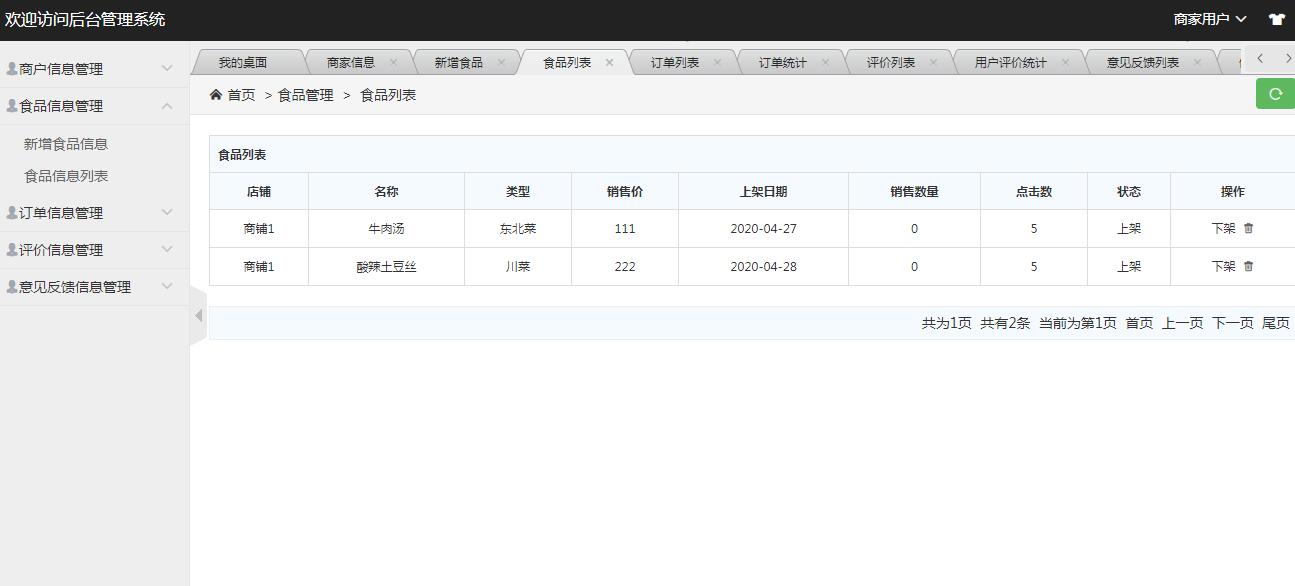Click the 尾页 pagination link
The height and width of the screenshot is (586, 1295).
(x=1276, y=323)
